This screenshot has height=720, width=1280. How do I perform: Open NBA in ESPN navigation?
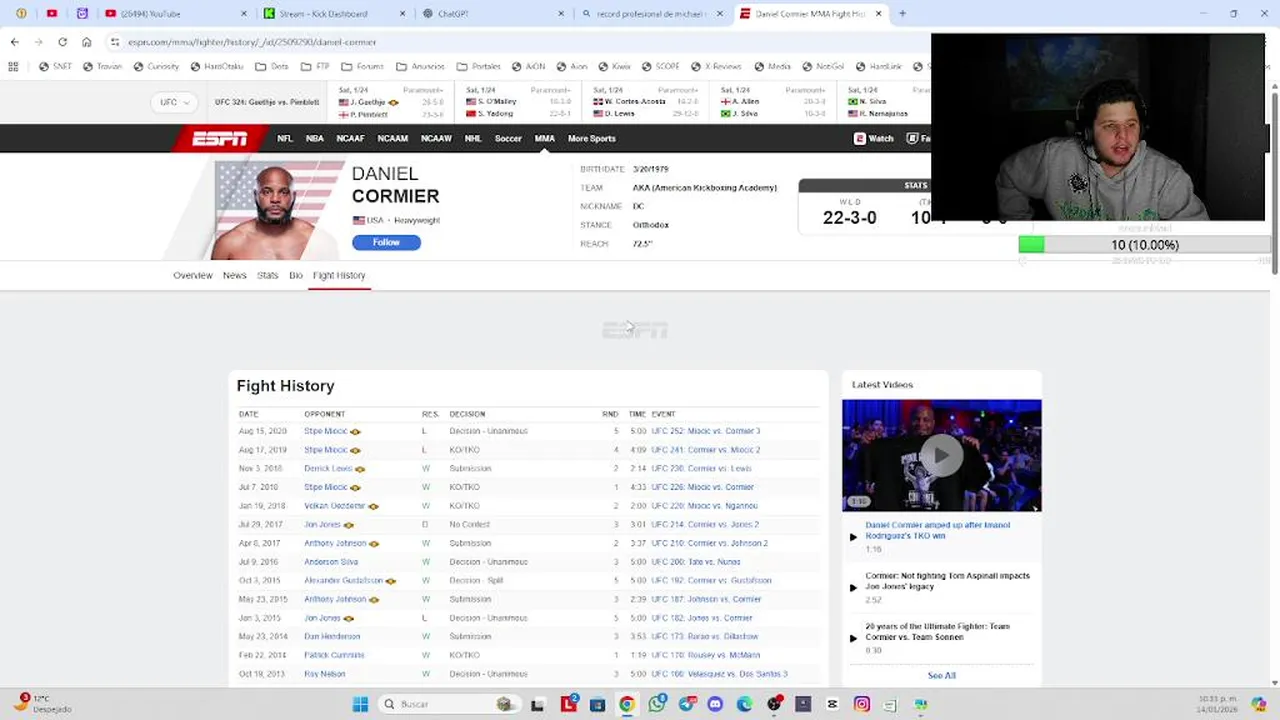pos(315,139)
